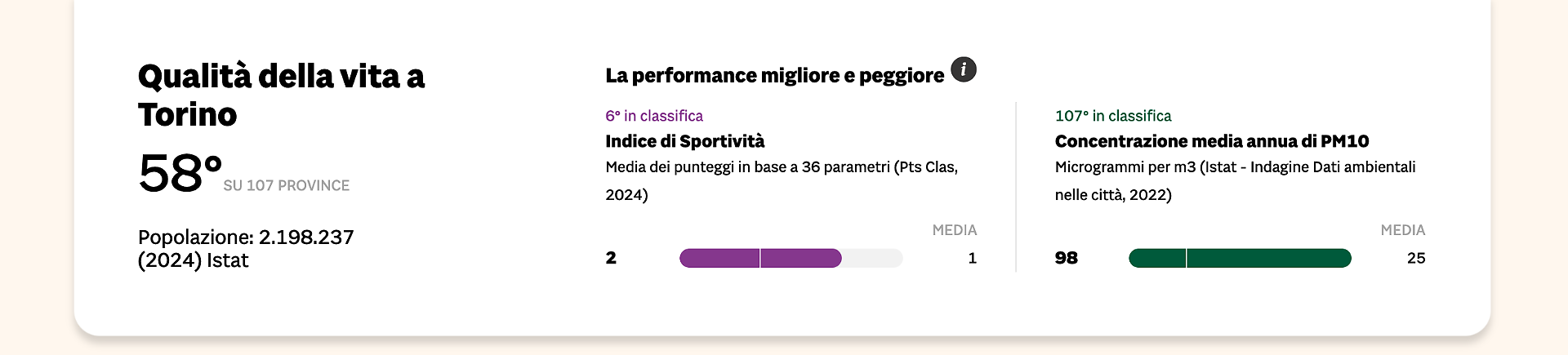Click the purple Indice di Sportività bar
The height and width of the screenshot is (355, 1568).
pos(791,258)
